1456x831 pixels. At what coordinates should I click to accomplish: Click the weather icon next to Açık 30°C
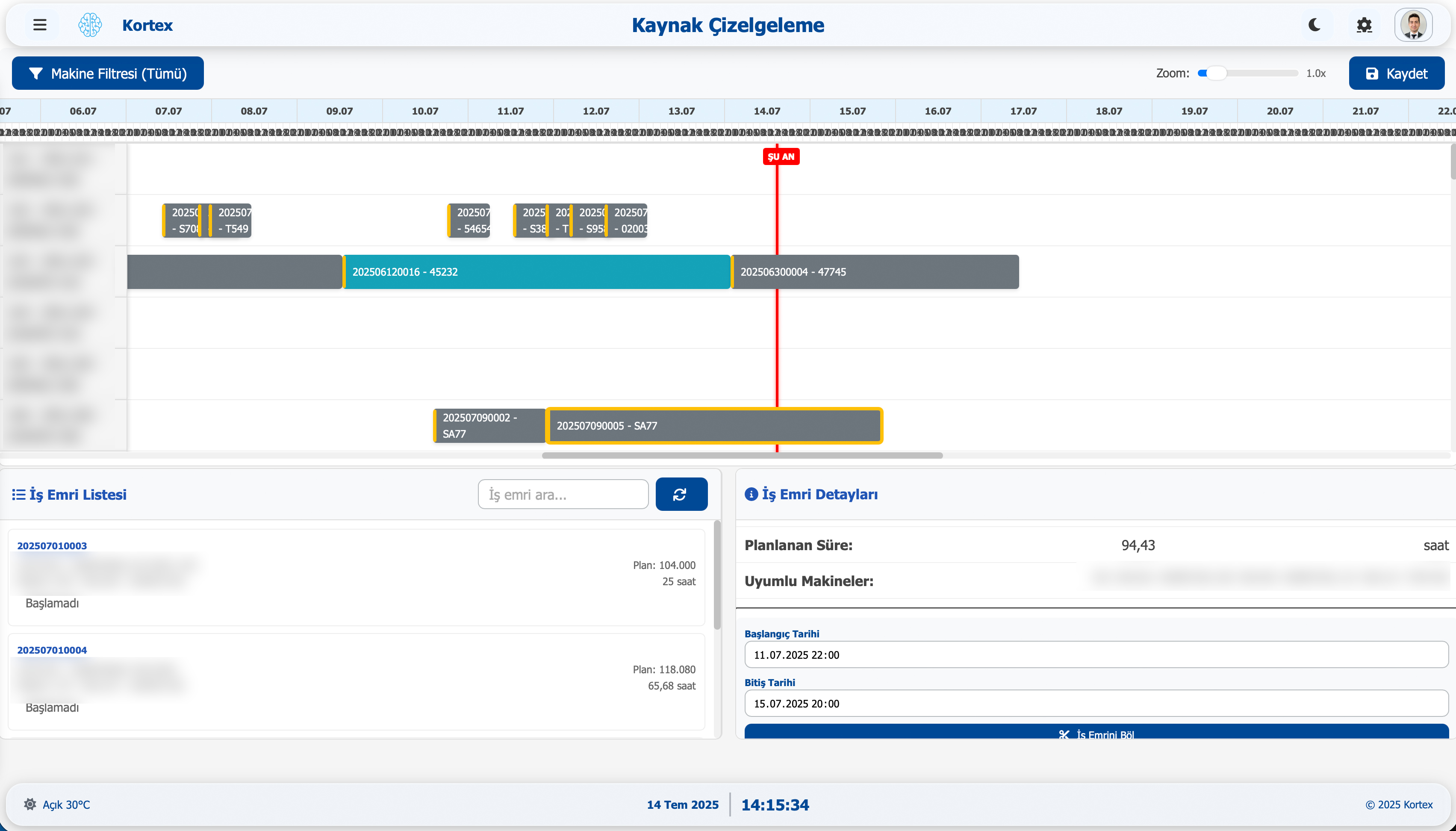[29, 804]
